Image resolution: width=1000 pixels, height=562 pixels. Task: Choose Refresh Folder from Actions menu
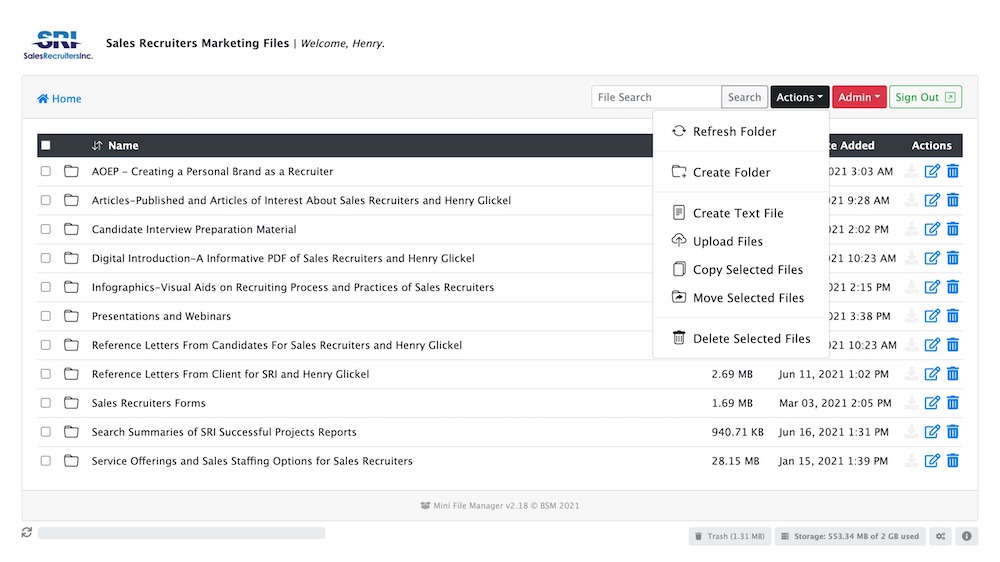740,131
